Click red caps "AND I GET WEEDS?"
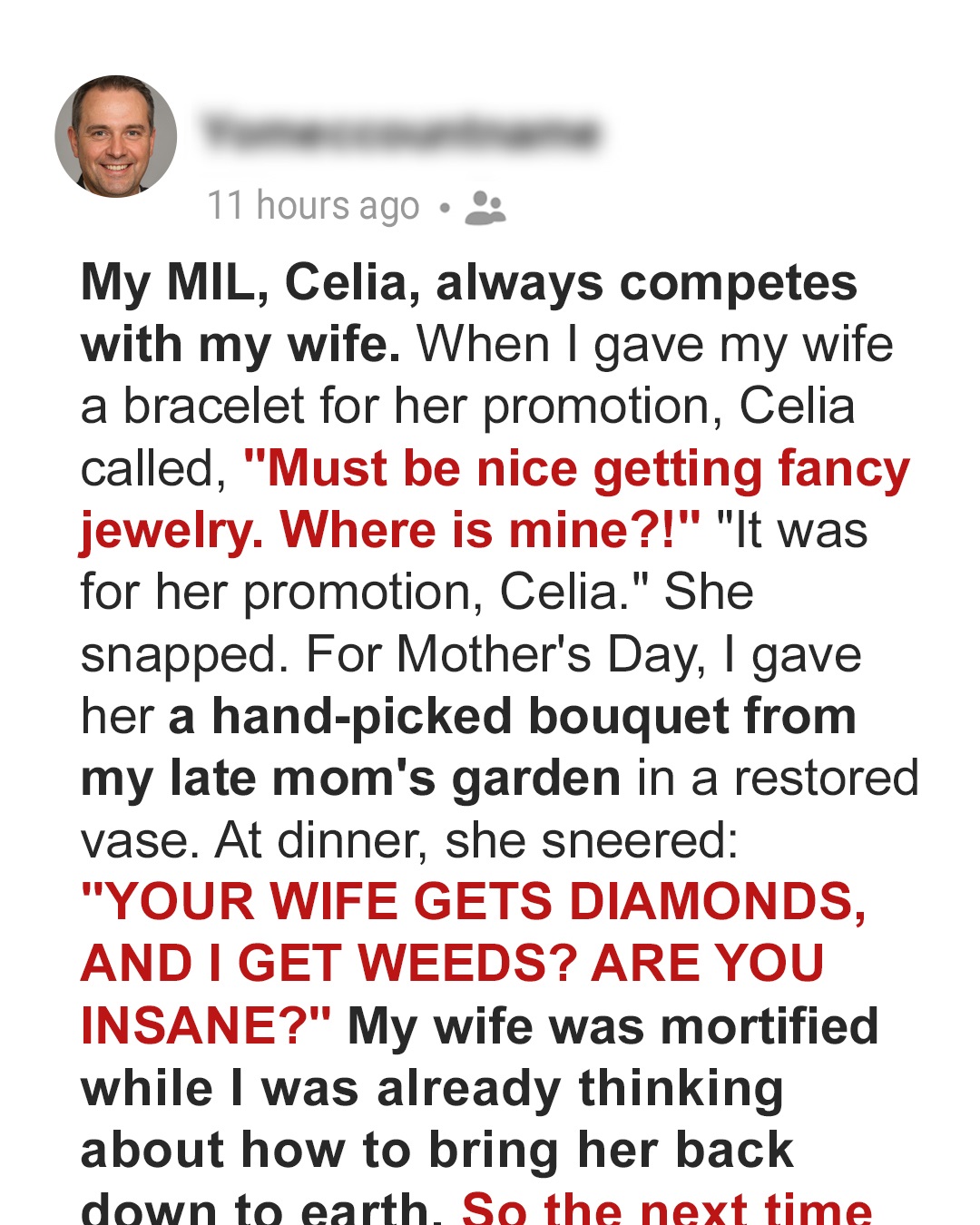Viewport: 980px width, 1225px height. coord(328,964)
